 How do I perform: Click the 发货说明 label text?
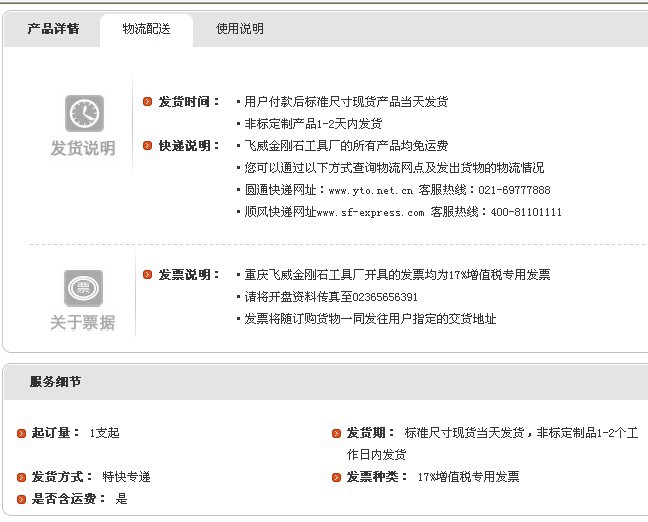[83, 149]
